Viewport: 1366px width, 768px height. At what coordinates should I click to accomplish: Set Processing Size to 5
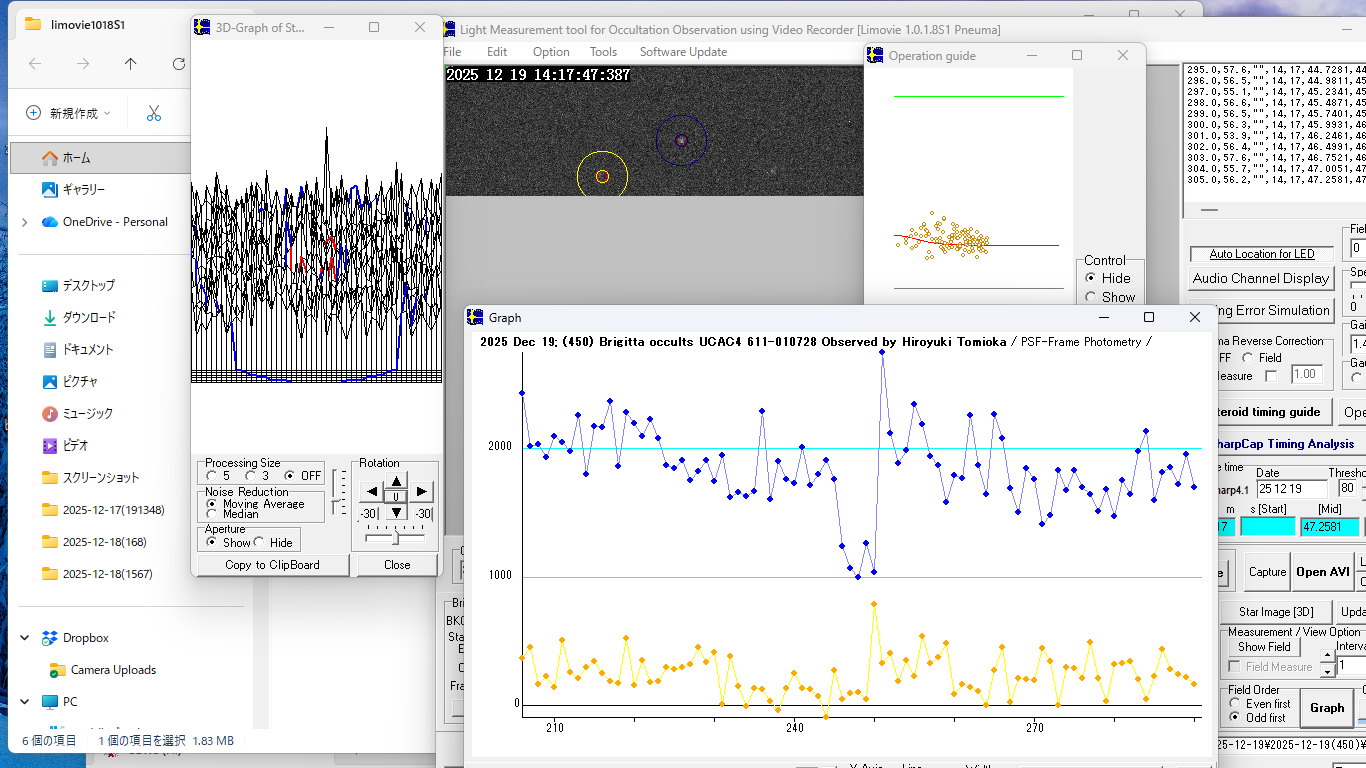click(212, 476)
